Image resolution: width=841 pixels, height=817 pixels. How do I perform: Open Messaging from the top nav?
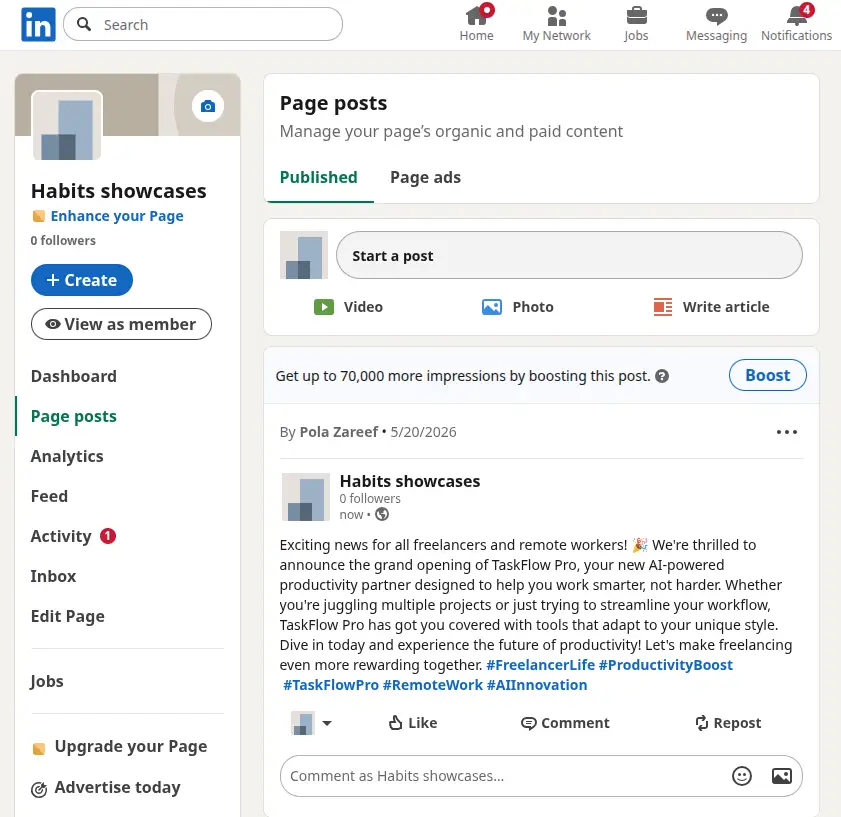click(x=716, y=24)
